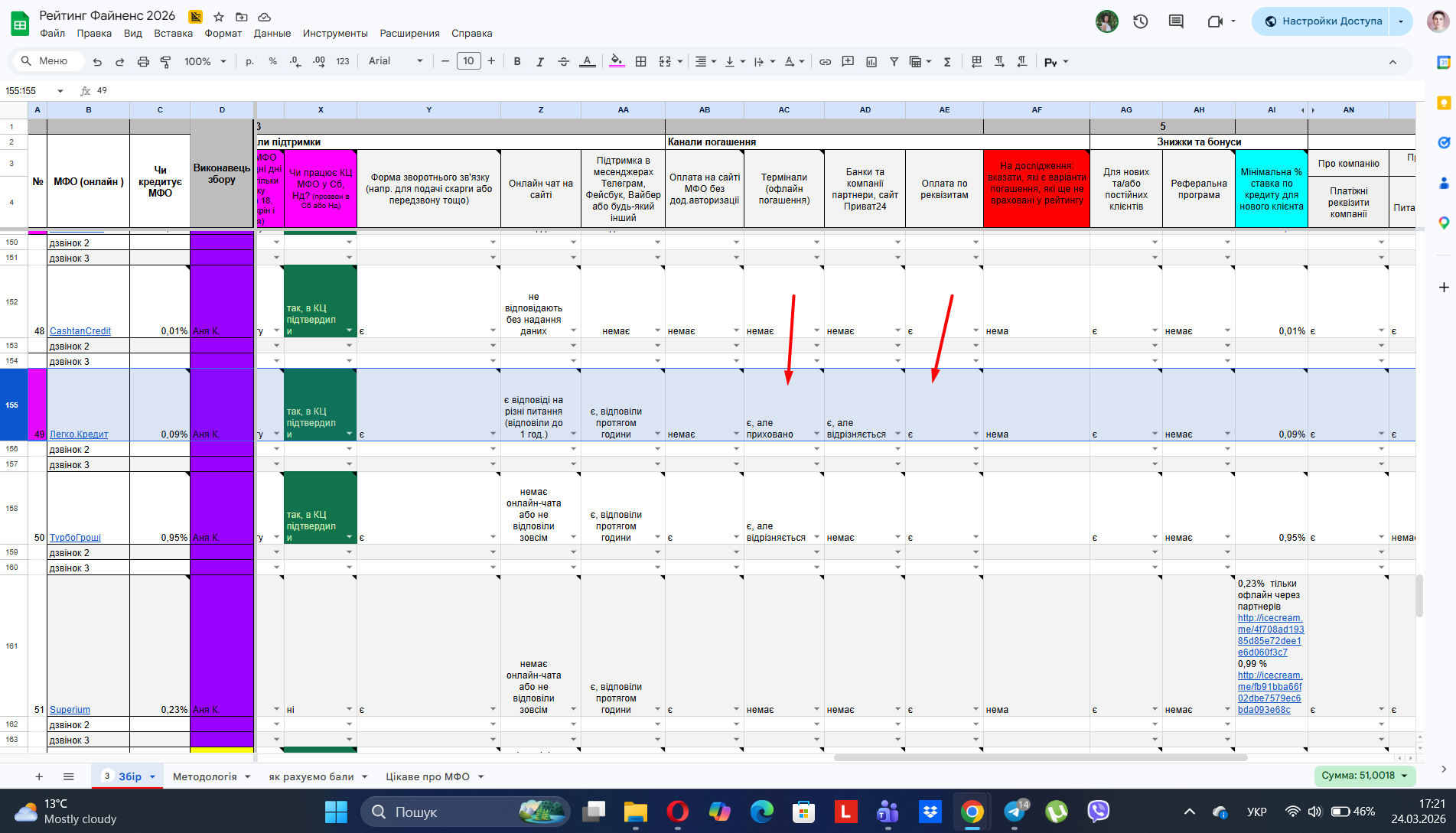Insert a link
Viewport: 1456px width, 833px height.
(825, 62)
